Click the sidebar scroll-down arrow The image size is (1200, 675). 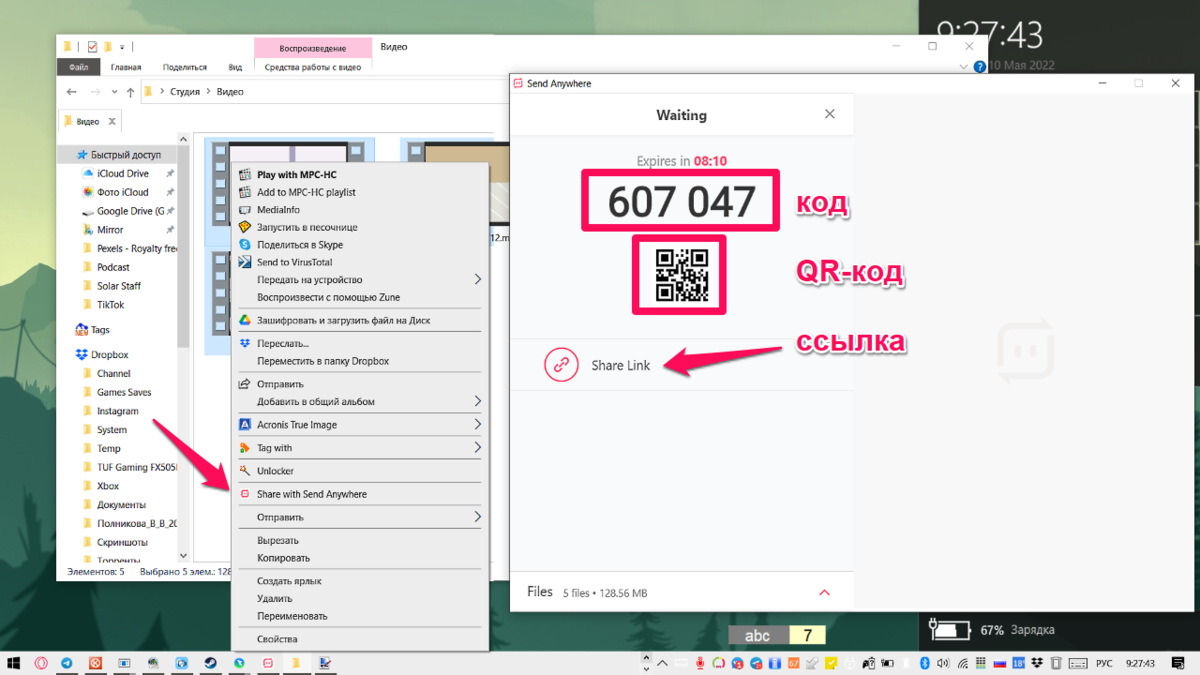(x=183, y=556)
